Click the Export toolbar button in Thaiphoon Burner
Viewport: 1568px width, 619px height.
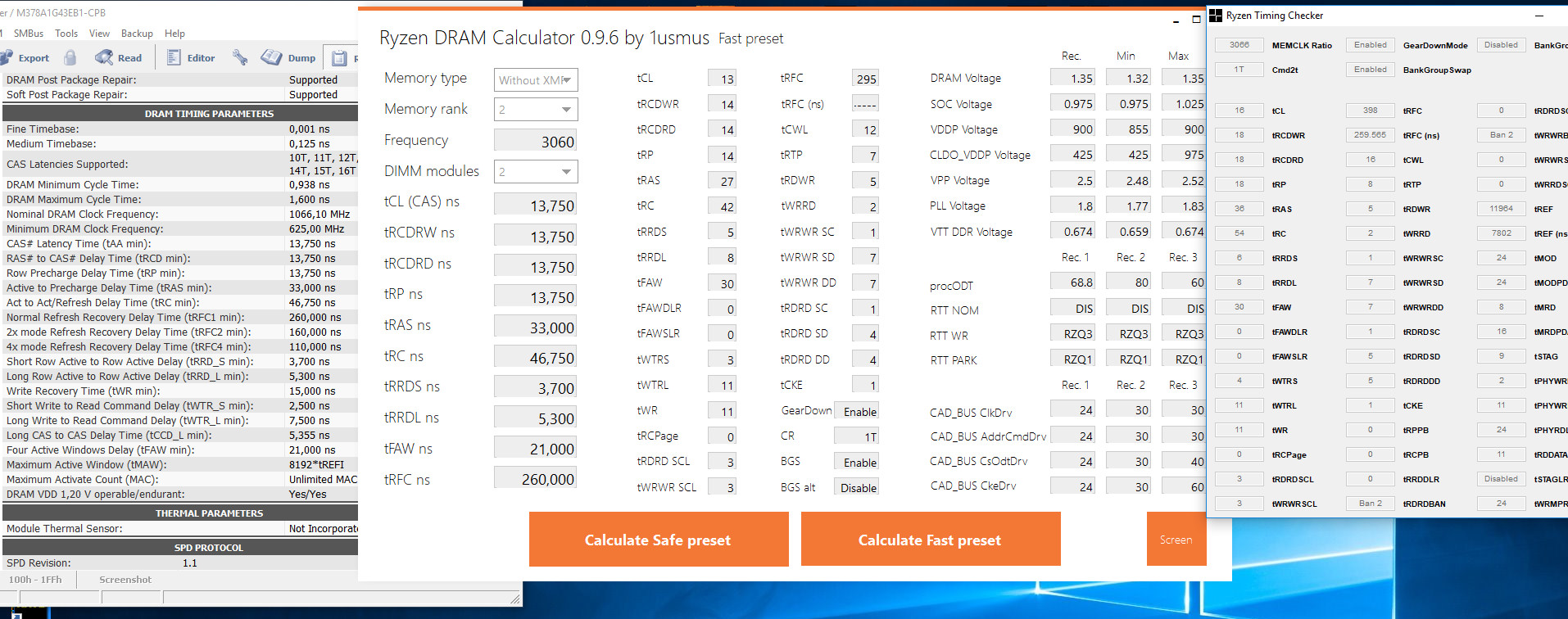(x=26, y=58)
